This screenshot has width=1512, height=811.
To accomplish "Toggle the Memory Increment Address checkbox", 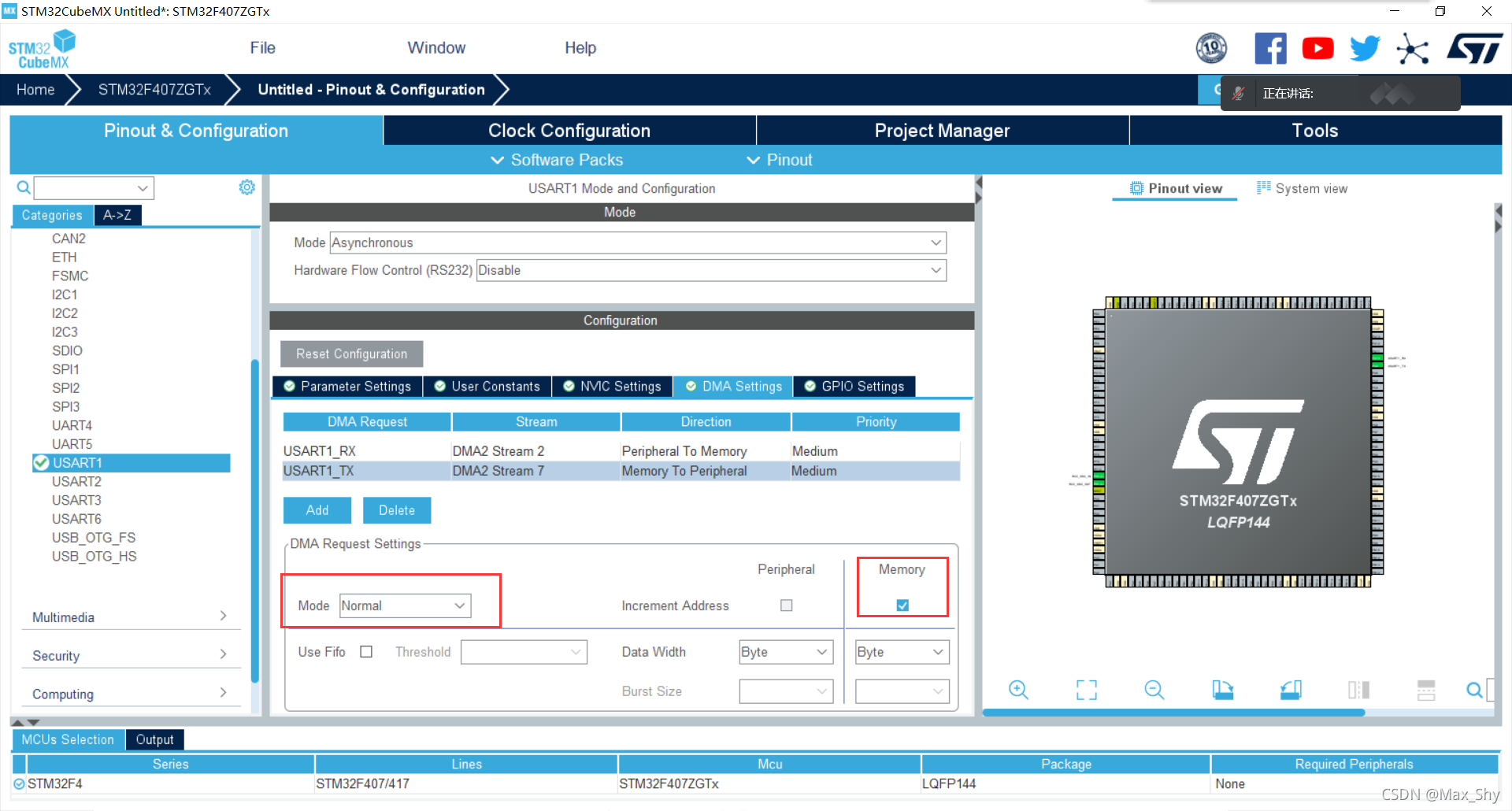I will [x=902, y=605].
